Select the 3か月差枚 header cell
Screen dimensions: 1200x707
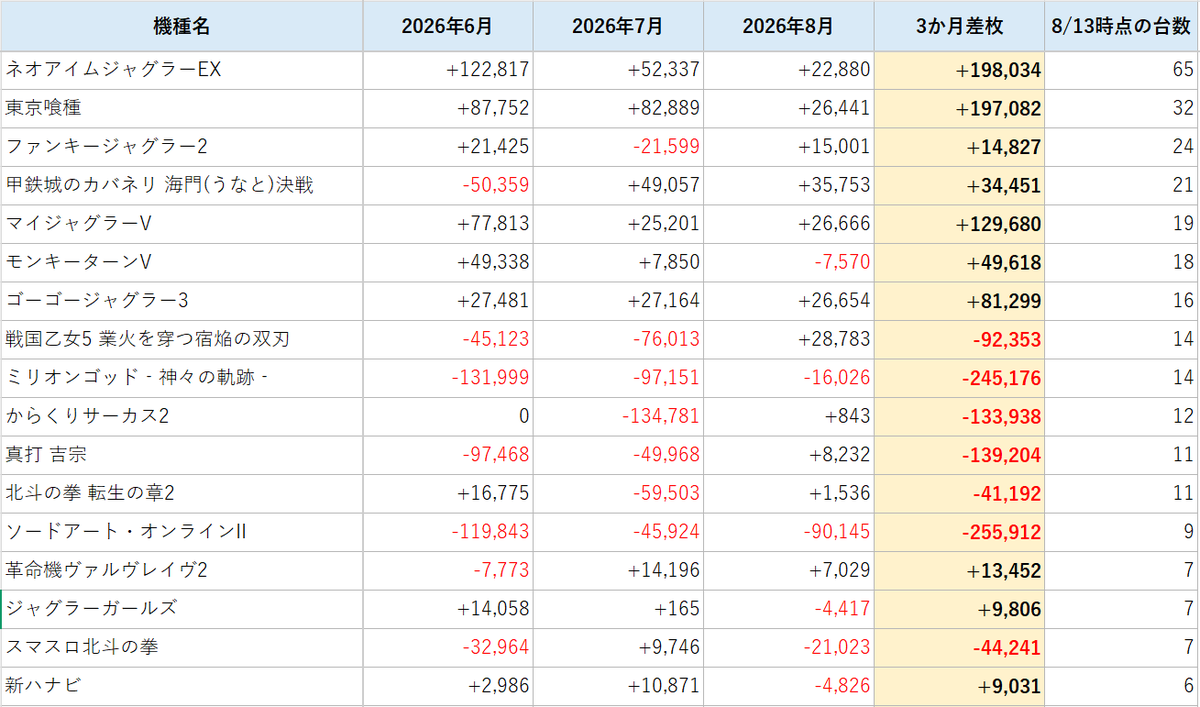(x=959, y=26)
